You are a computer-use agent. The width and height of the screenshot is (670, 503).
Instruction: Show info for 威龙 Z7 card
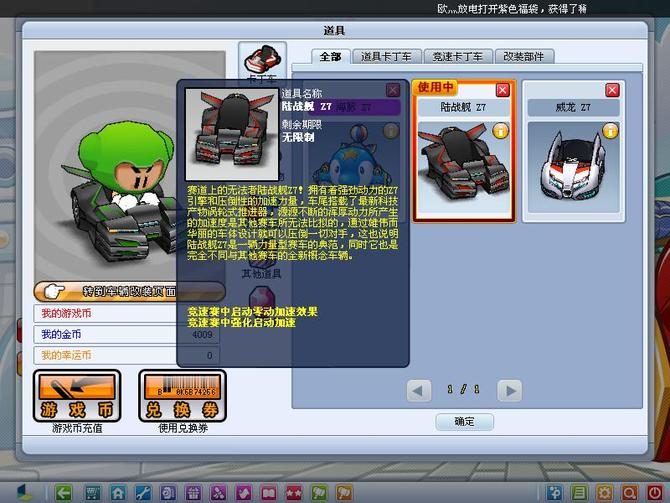611,130
